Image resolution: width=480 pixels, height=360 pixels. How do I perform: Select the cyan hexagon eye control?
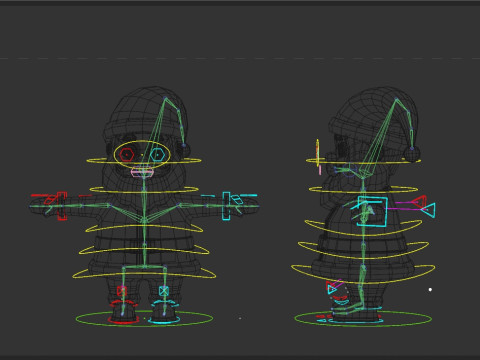click(157, 155)
